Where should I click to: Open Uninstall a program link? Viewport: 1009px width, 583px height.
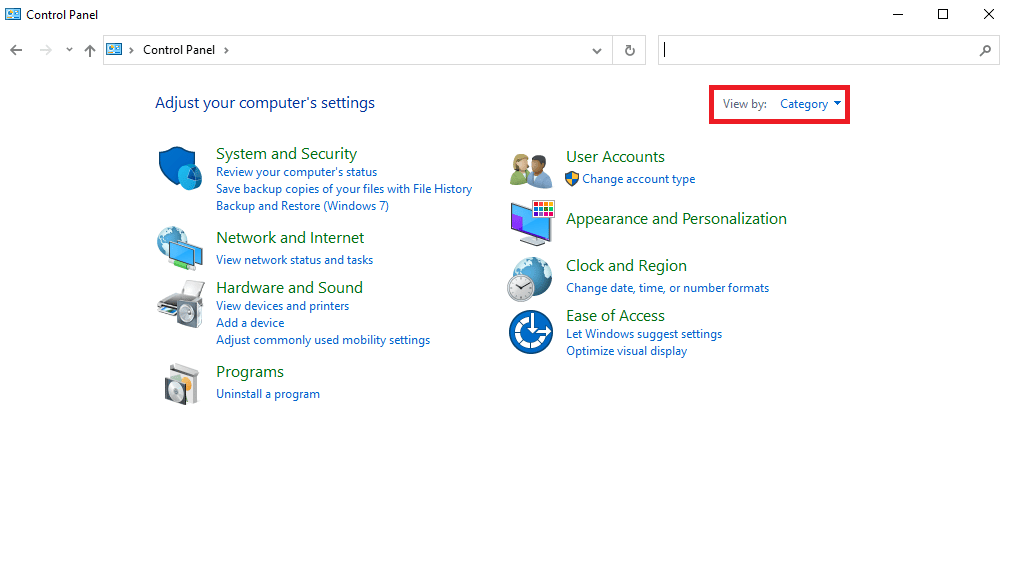268,394
